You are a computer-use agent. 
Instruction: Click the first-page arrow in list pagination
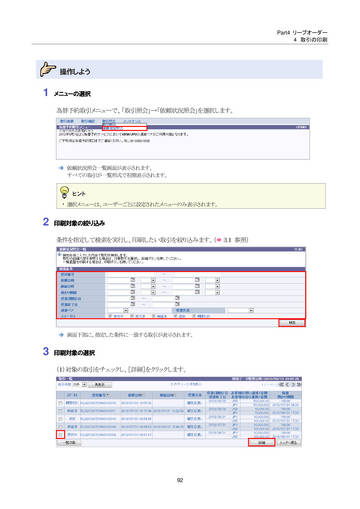pos(282,385)
